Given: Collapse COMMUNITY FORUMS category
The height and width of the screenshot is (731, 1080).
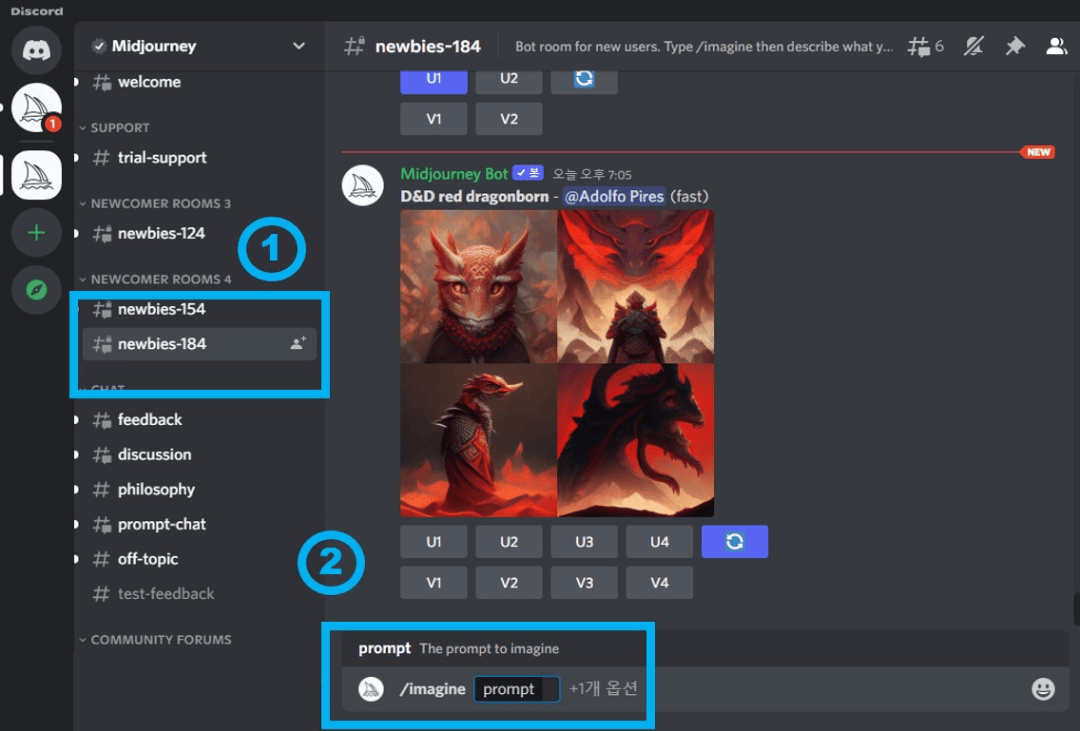Looking at the screenshot, I should [x=154, y=639].
